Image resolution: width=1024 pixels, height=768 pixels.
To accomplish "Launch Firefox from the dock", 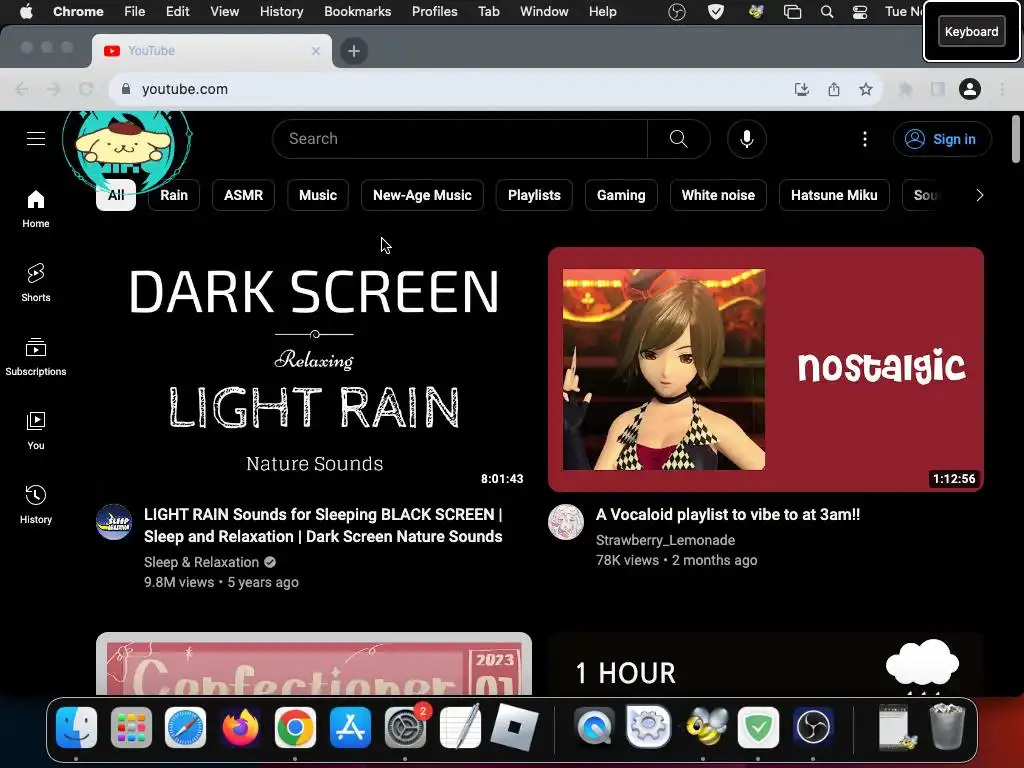I will point(240,727).
